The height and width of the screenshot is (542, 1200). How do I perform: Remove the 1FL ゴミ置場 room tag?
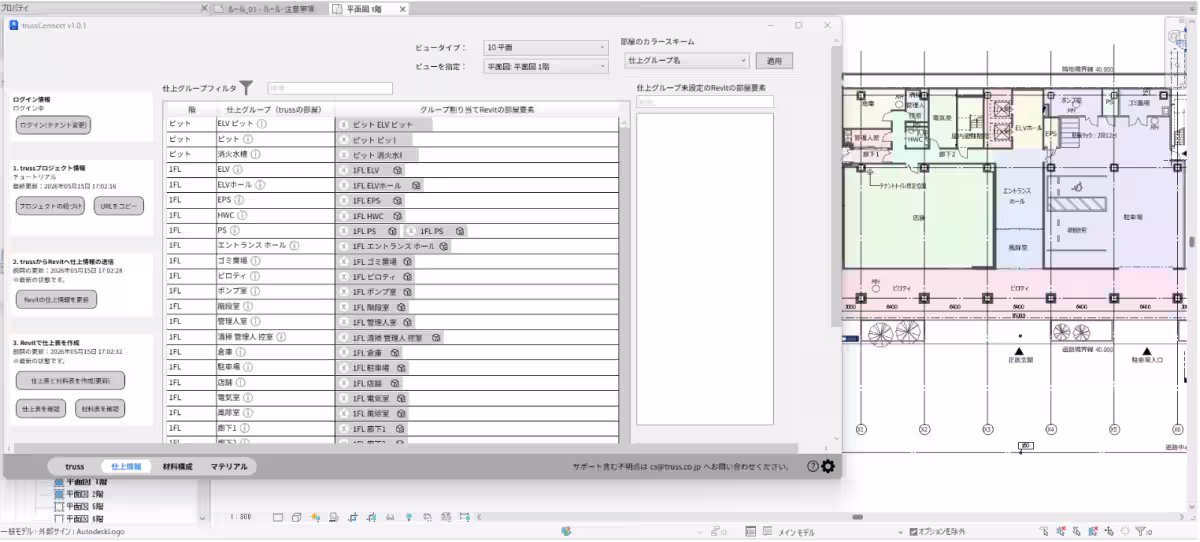[x=345, y=261]
